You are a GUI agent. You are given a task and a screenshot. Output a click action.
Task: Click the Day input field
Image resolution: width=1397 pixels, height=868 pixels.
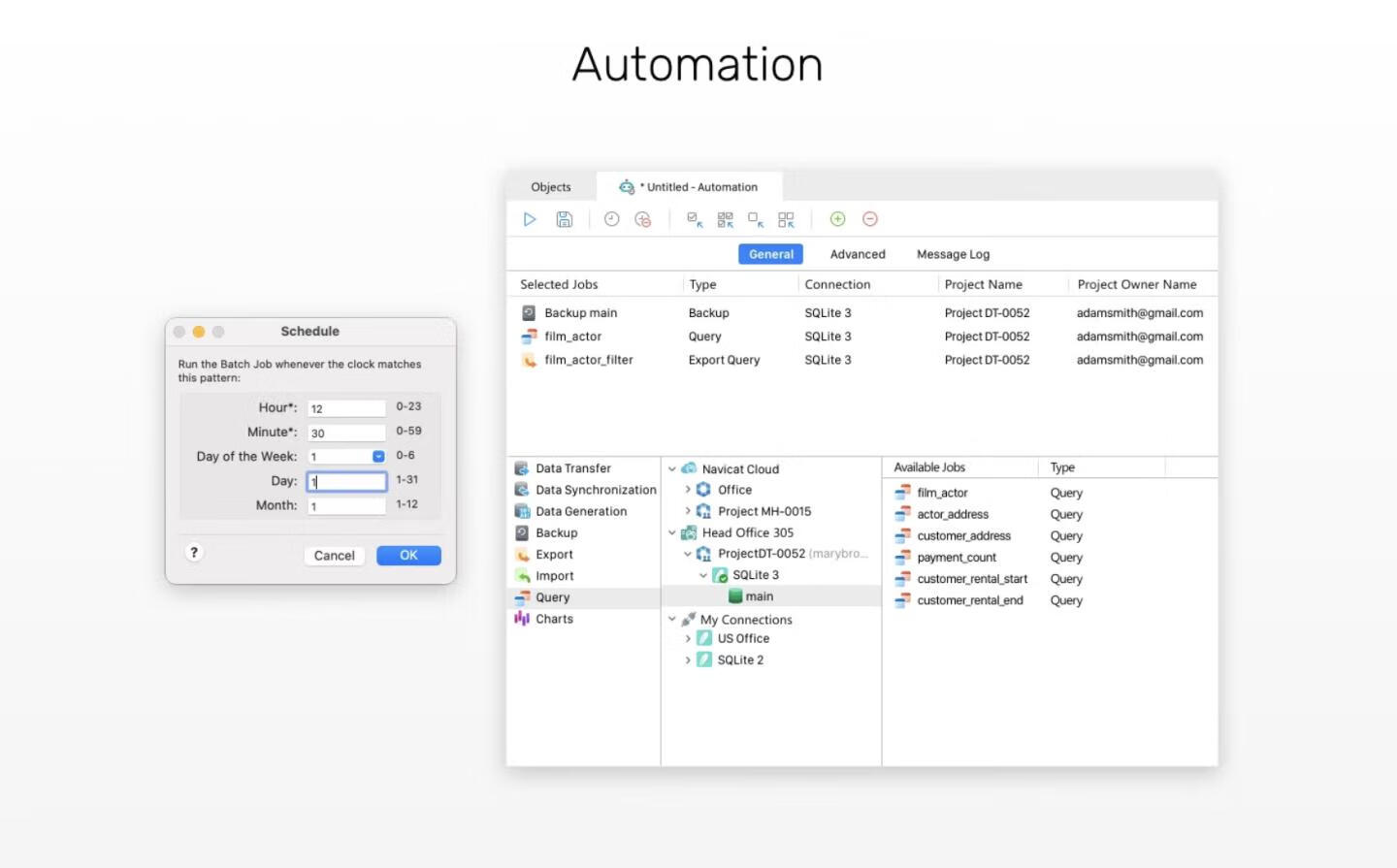[x=346, y=481]
